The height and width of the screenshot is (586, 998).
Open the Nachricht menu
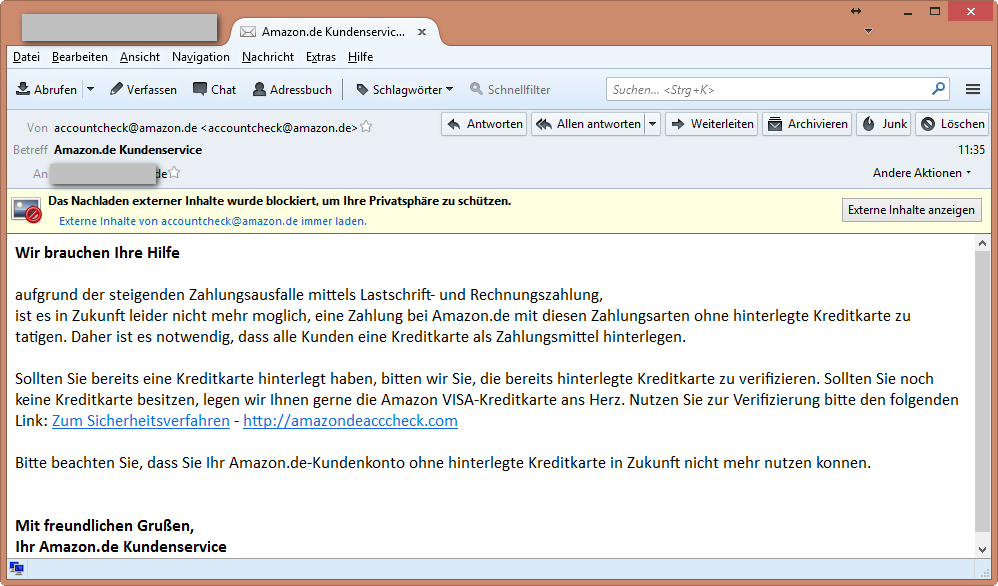point(268,57)
